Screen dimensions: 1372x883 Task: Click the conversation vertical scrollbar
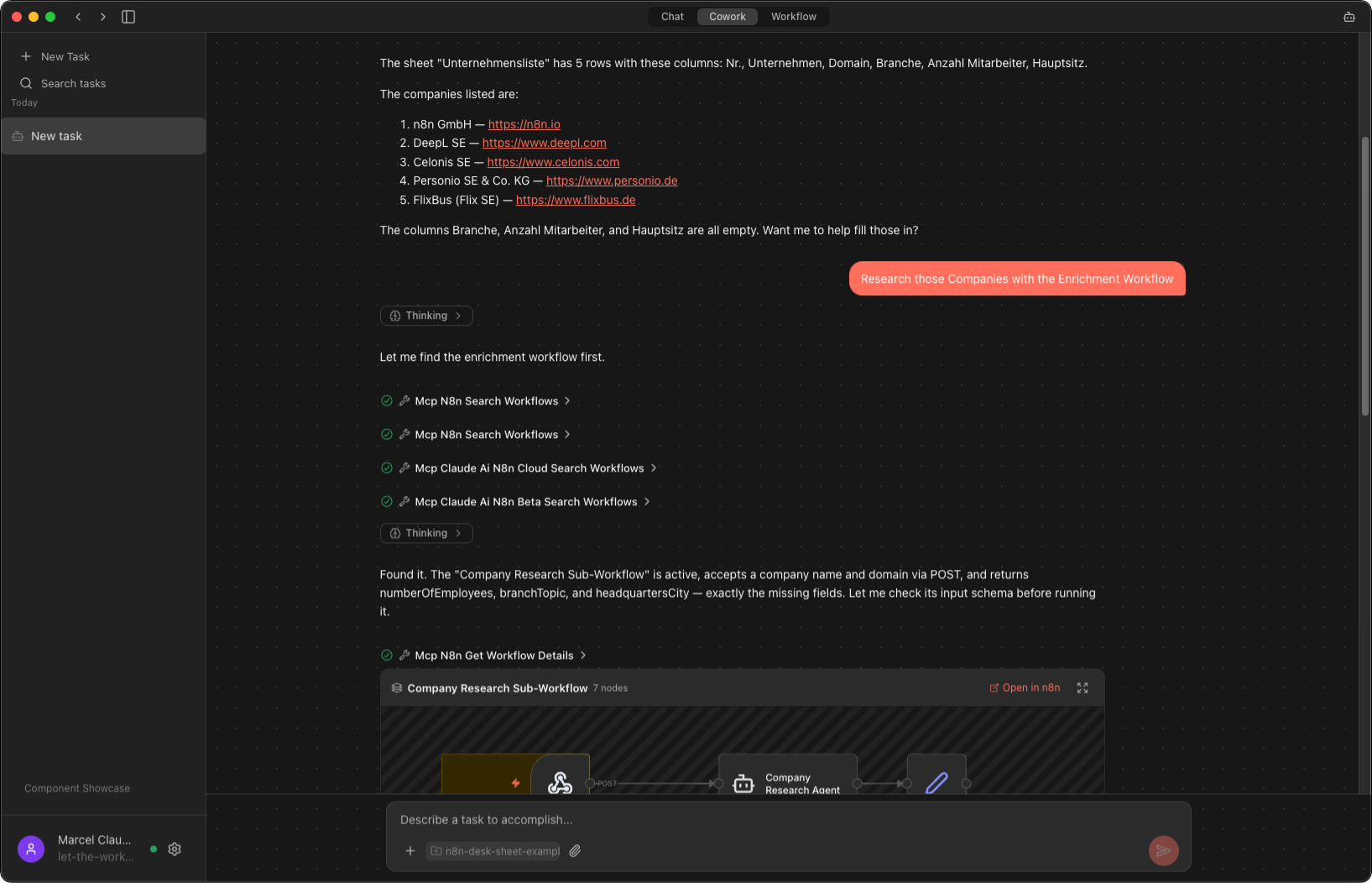[1365, 275]
